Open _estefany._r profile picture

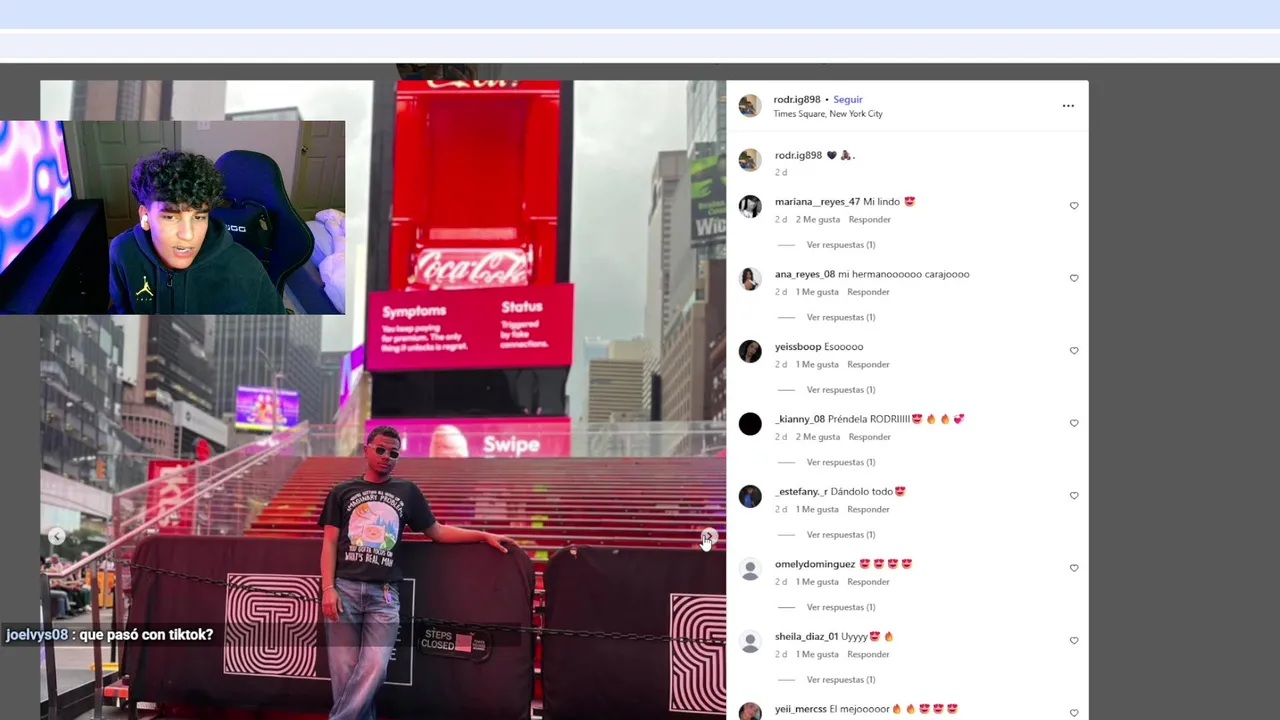750,496
